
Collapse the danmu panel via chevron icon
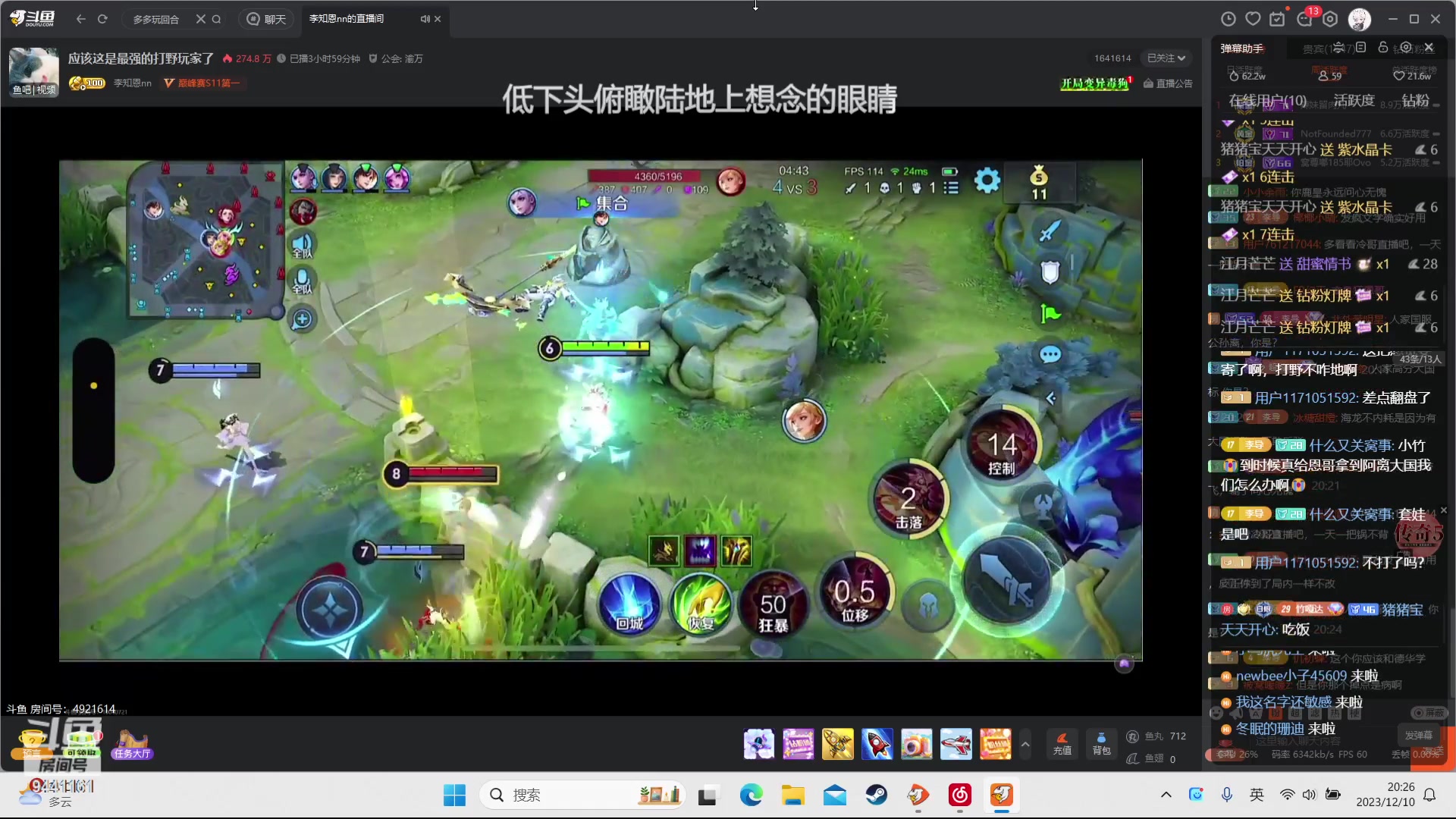tap(1338, 48)
